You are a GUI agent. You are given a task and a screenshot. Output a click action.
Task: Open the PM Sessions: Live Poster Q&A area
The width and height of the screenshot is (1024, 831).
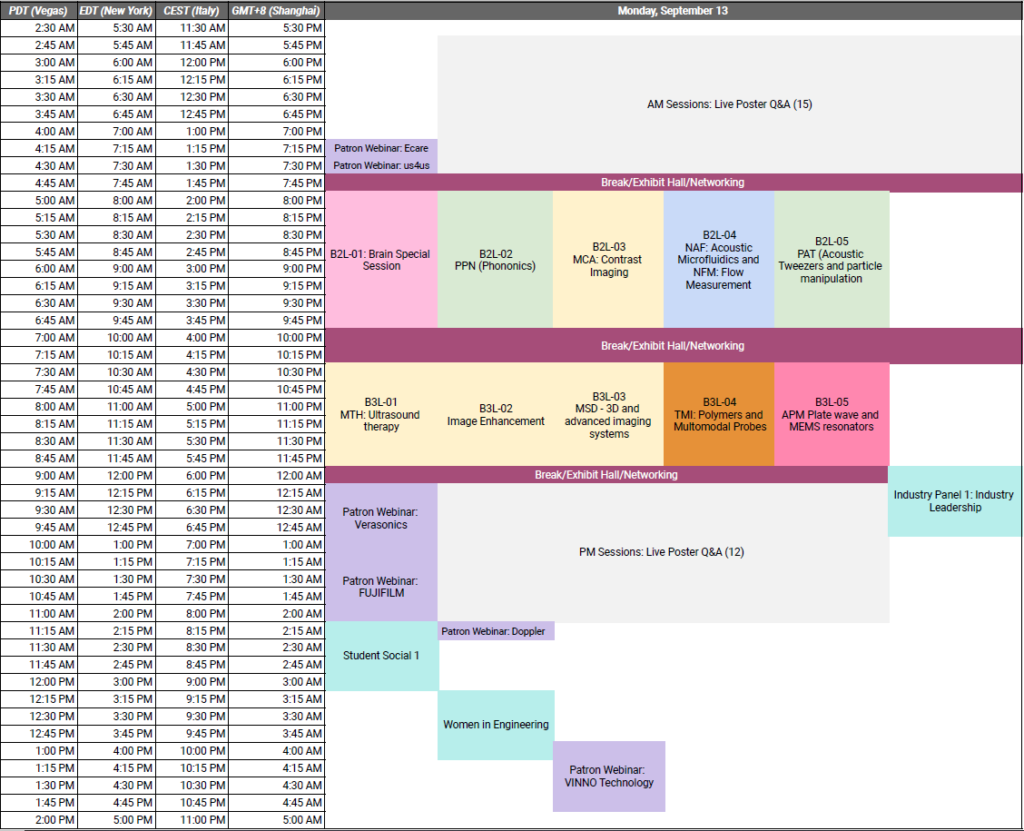point(660,551)
